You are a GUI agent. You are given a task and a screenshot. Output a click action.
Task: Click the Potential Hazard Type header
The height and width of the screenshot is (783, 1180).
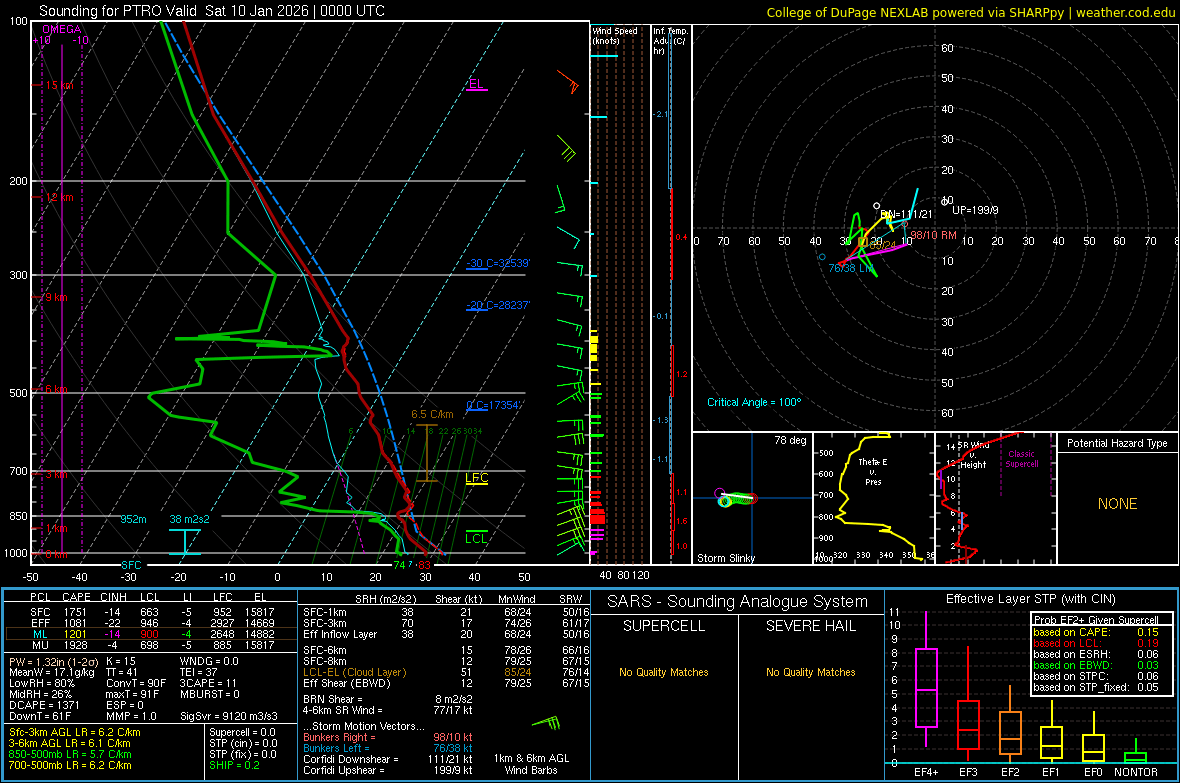tap(1117, 443)
